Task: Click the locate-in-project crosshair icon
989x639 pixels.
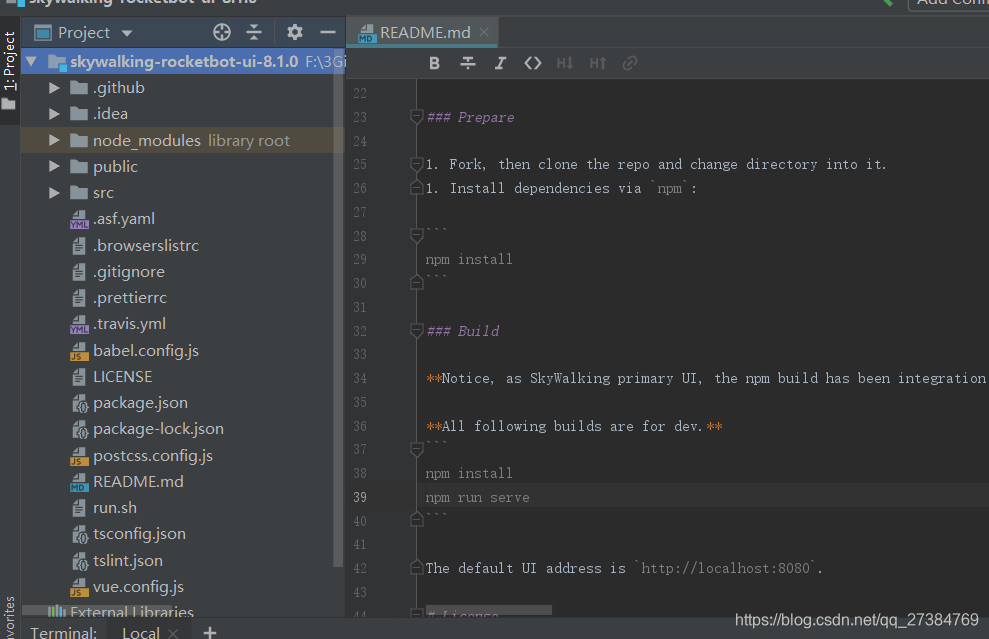Action: point(221,32)
